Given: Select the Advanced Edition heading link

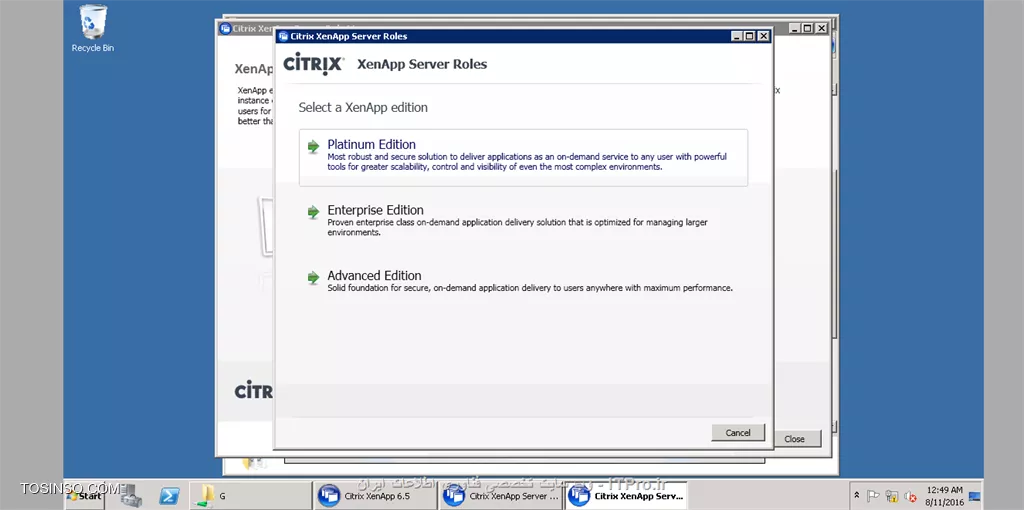Looking at the screenshot, I should point(374,275).
